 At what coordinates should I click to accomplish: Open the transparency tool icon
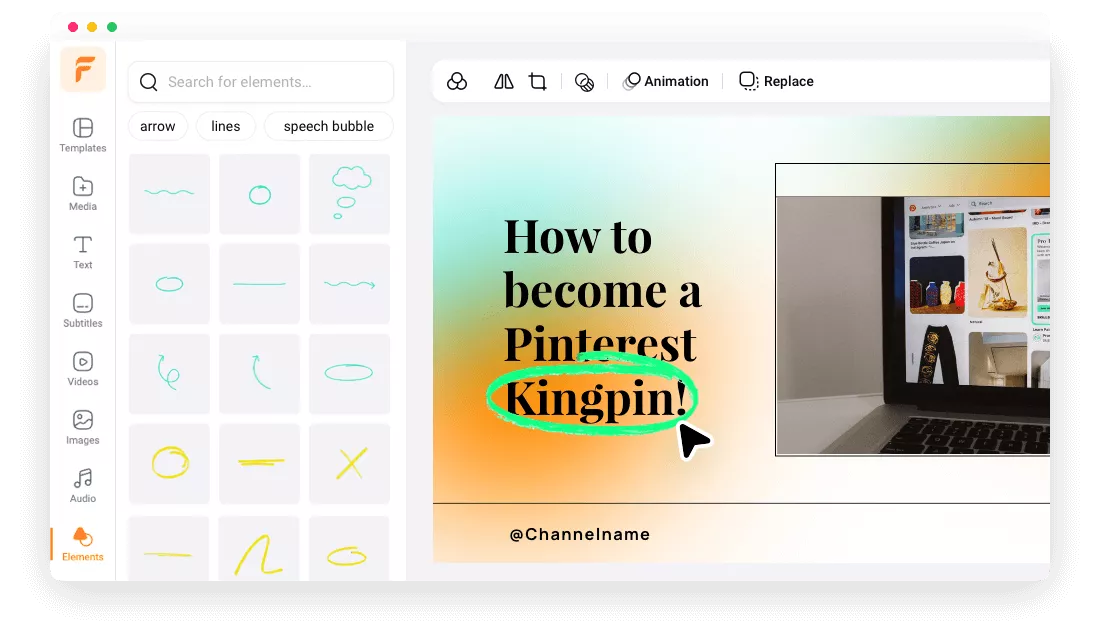[x=584, y=82]
